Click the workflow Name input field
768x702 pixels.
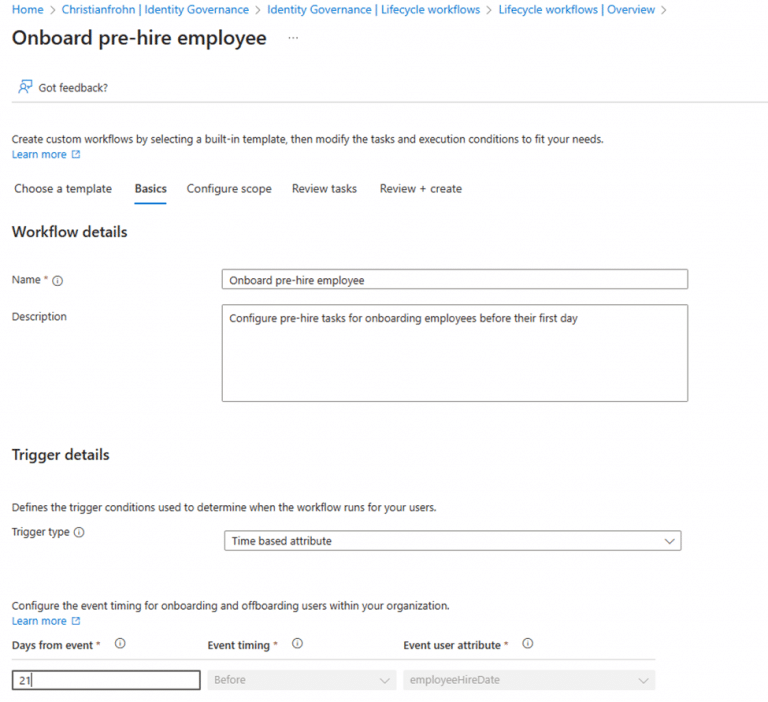tap(454, 280)
